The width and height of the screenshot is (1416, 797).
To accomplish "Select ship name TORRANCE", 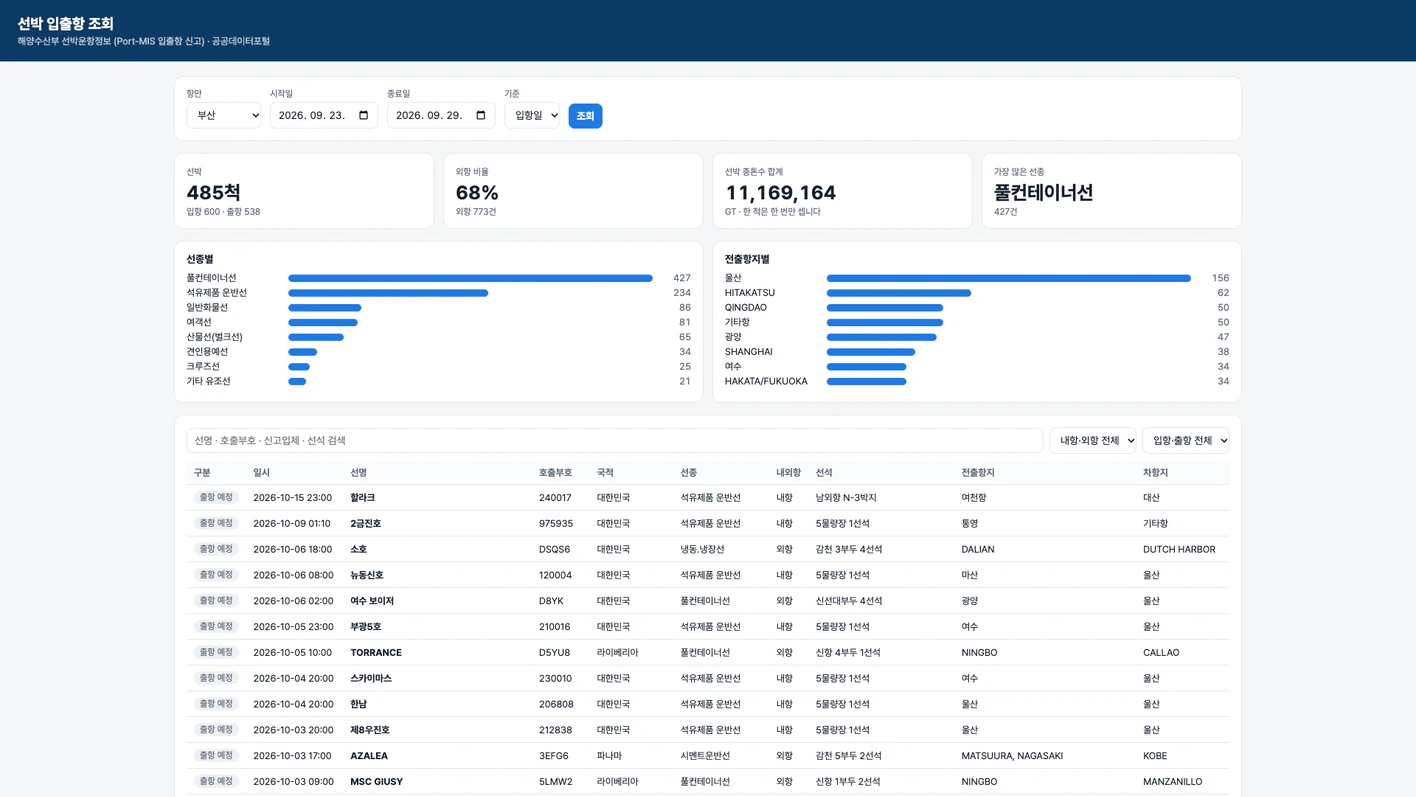I will (x=376, y=653).
